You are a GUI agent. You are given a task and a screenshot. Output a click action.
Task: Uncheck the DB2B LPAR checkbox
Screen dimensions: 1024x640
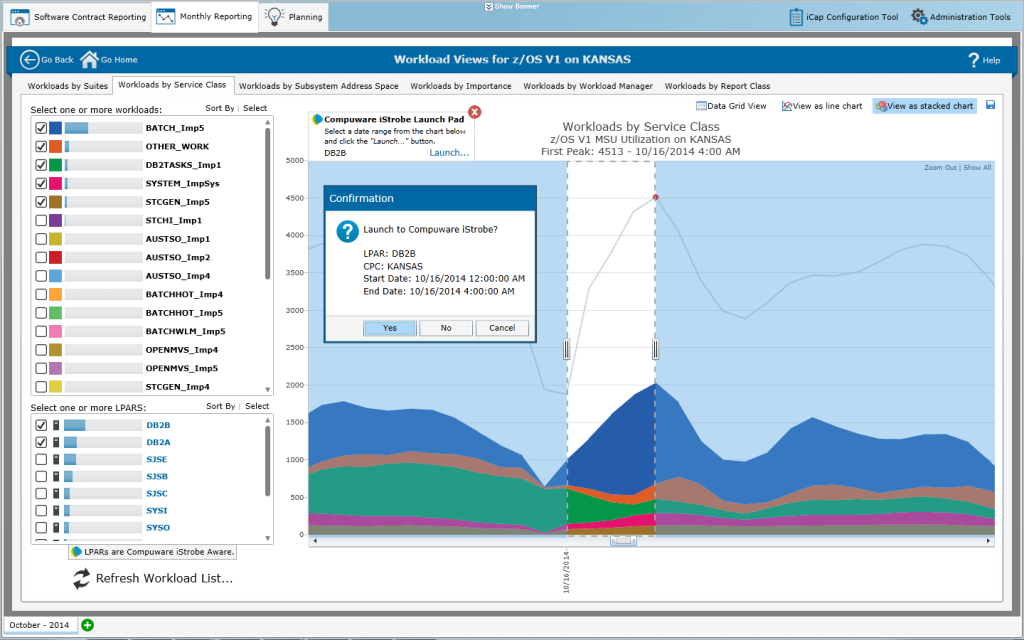(x=41, y=425)
